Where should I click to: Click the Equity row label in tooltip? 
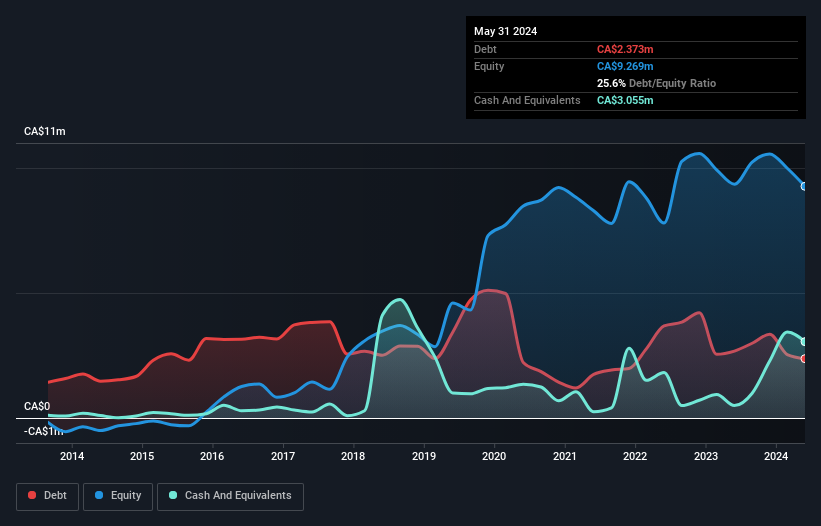tap(489, 66)
